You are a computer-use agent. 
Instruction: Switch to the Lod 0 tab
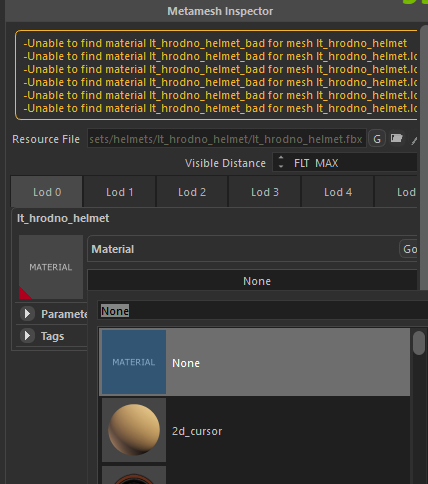click(x=47, y=192)
